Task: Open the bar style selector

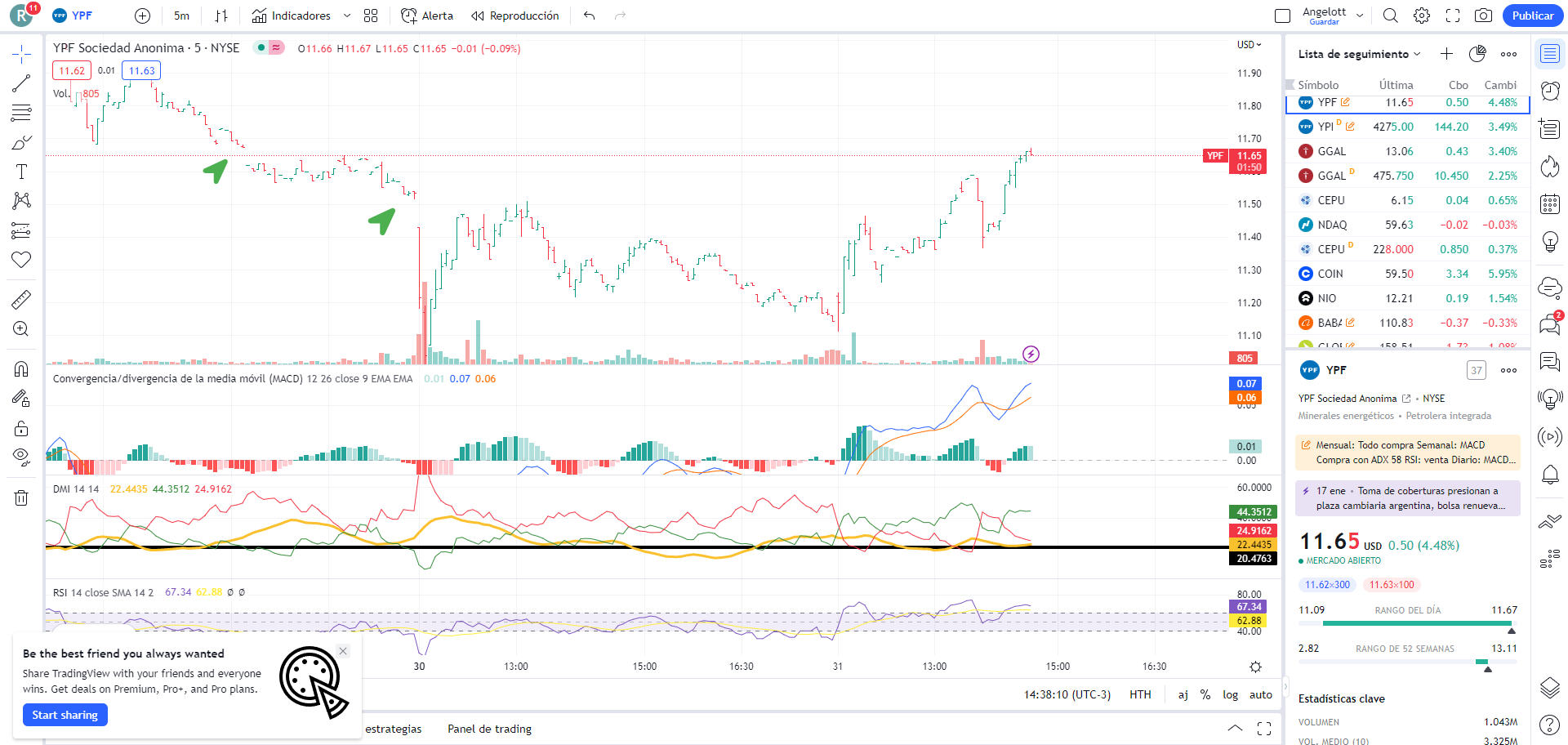Action: [x=221, y=16]
